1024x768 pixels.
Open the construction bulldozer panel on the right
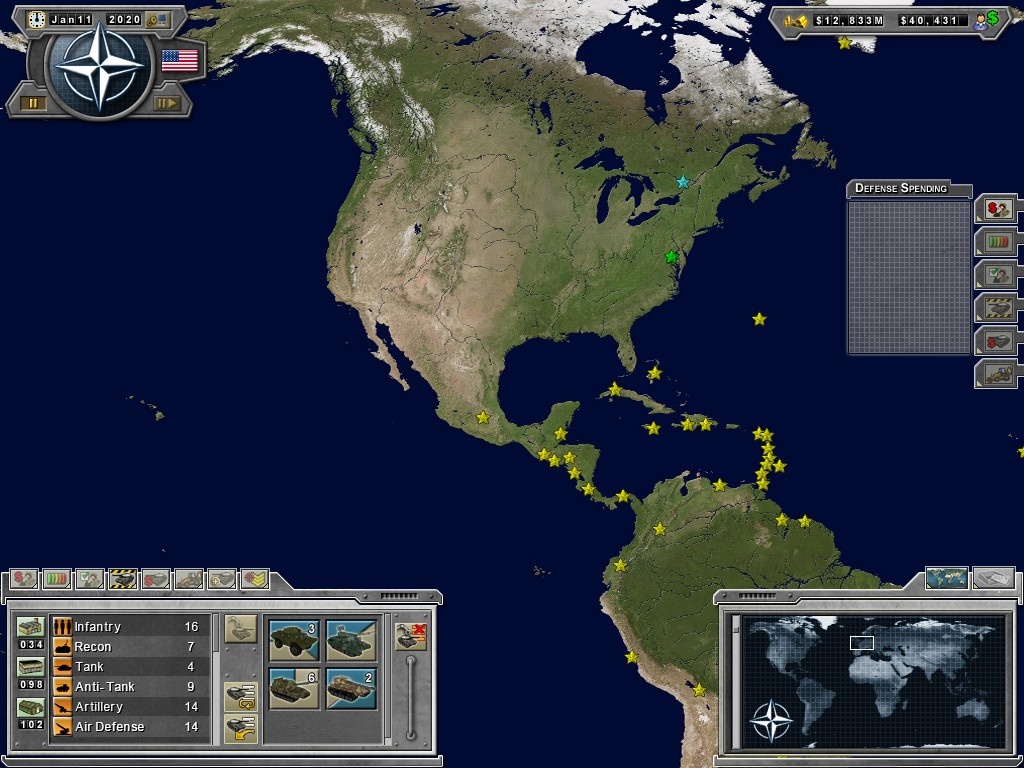click(997, 372)
